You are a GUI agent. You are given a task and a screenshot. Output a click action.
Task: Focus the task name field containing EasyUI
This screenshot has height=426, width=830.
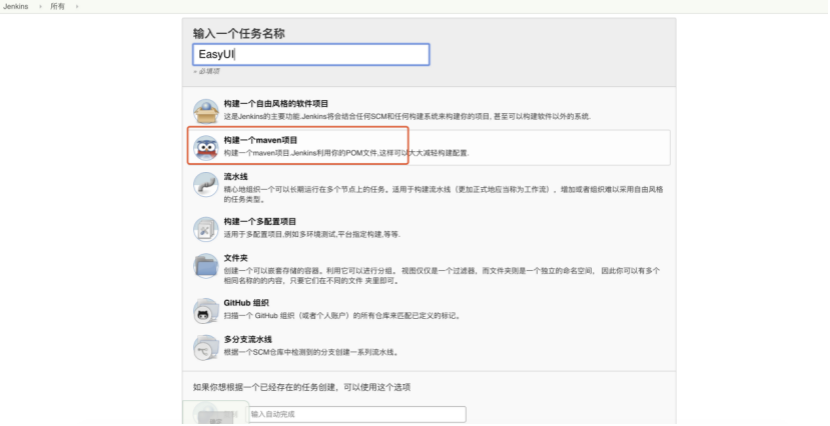point(311,55)
